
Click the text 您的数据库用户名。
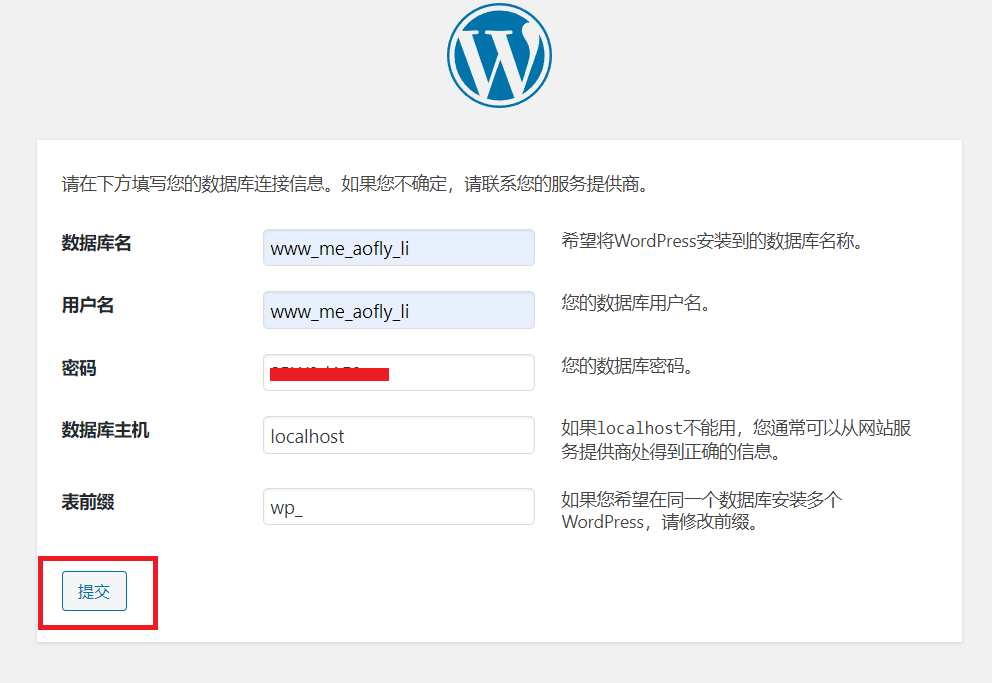[x=635, y=303]
